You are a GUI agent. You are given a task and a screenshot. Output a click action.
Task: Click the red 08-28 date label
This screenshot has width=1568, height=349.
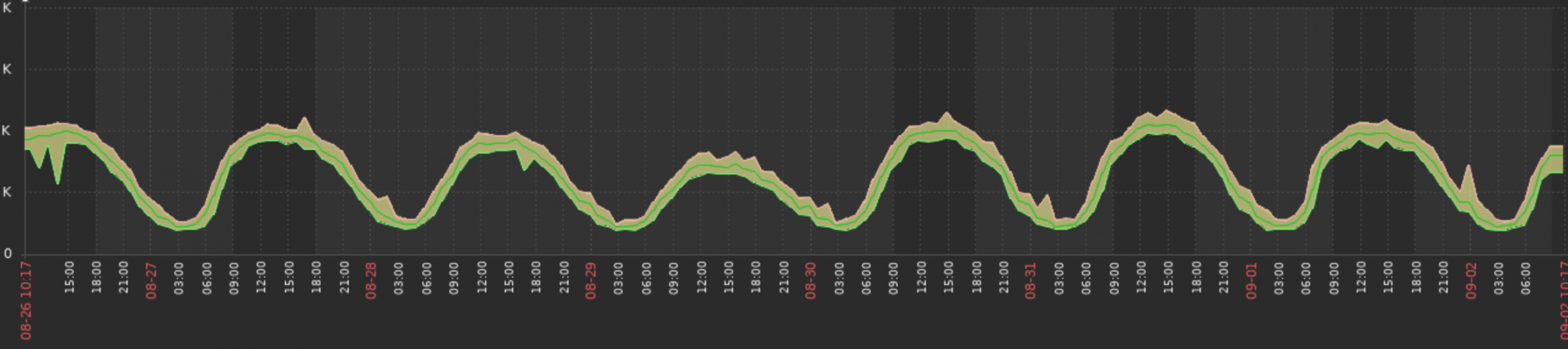point(371,280)
